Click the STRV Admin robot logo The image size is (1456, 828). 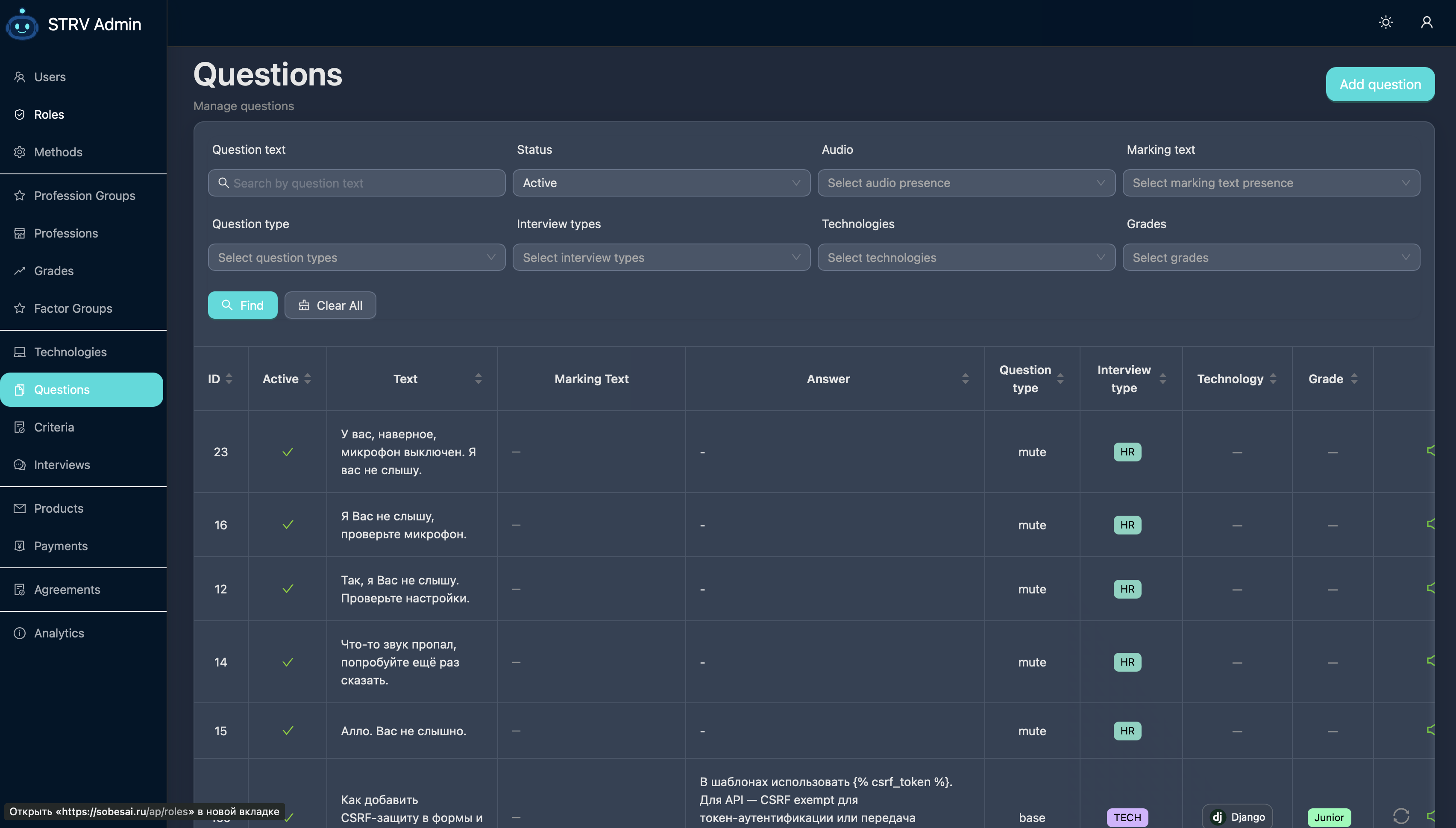[22, 24]
